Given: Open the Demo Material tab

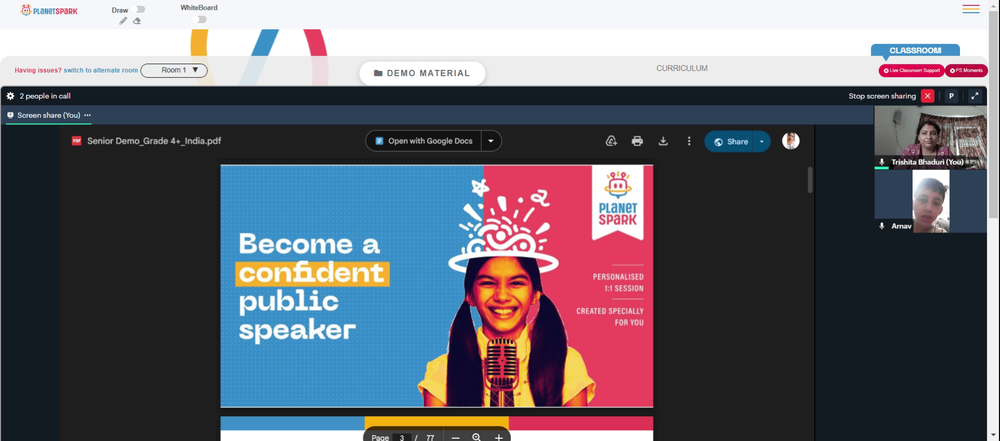Looking at the screenshot, I should tap(422, 73).
